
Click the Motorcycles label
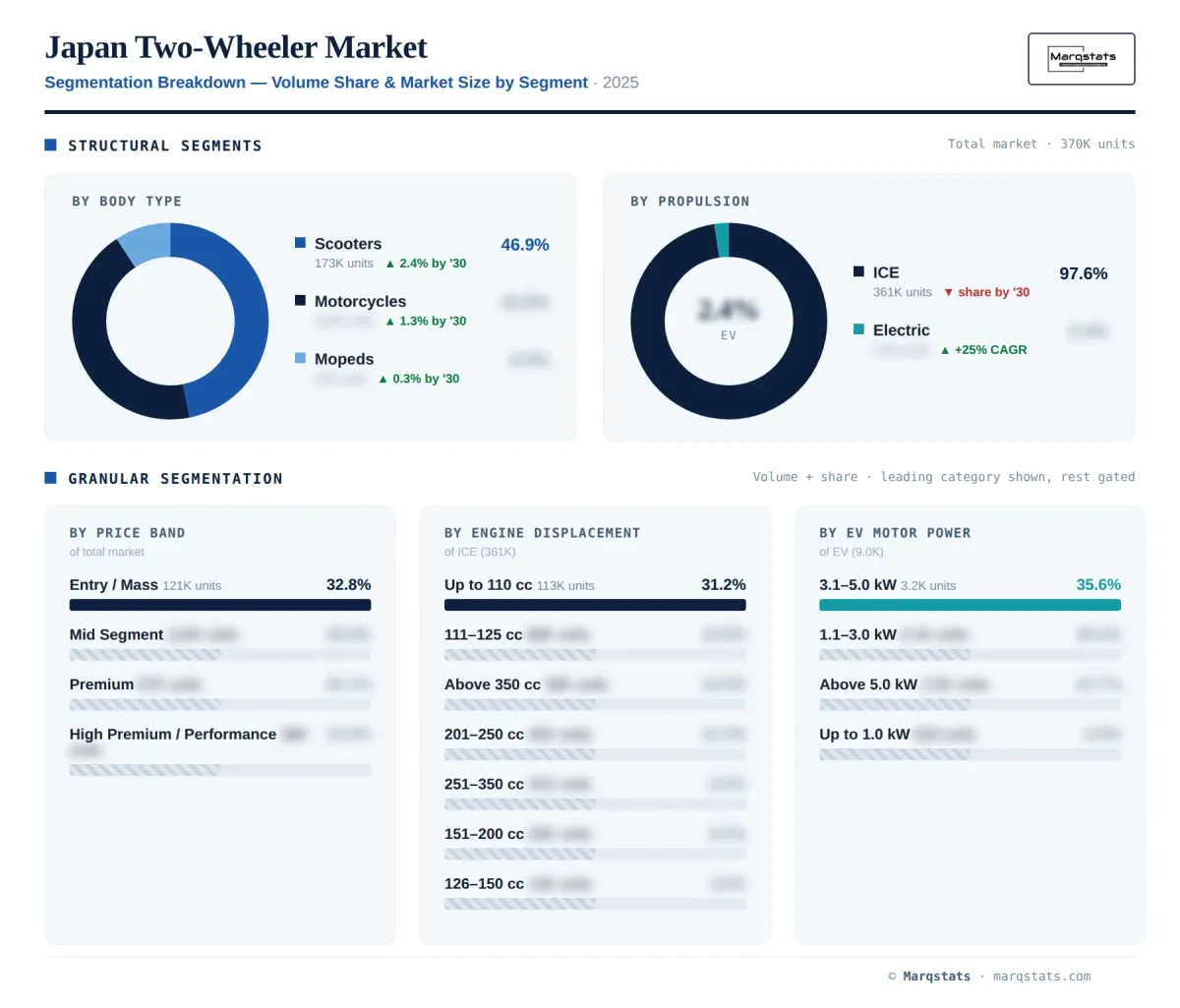(360, 302)
